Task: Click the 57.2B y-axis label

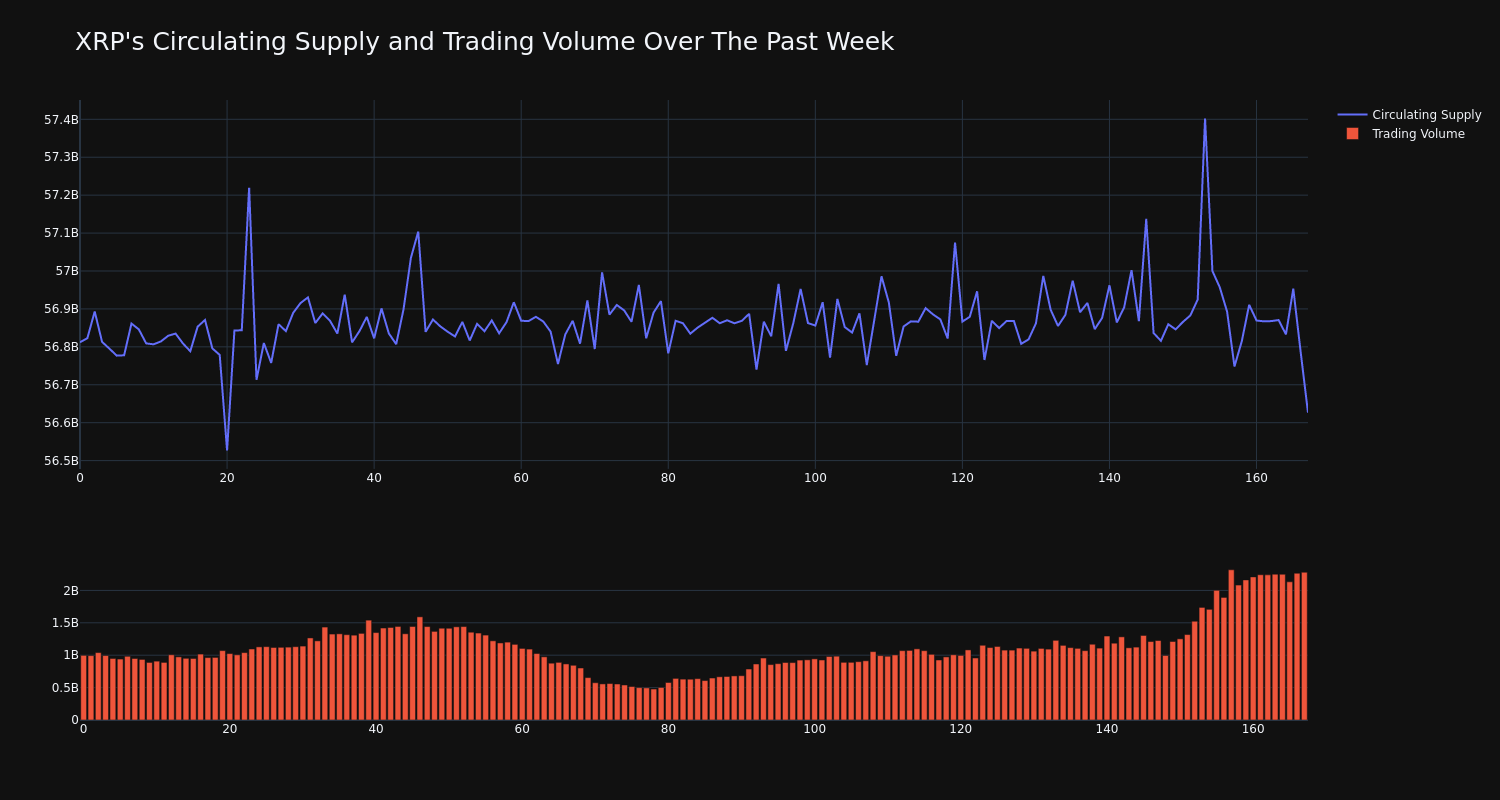Action: 60,195
